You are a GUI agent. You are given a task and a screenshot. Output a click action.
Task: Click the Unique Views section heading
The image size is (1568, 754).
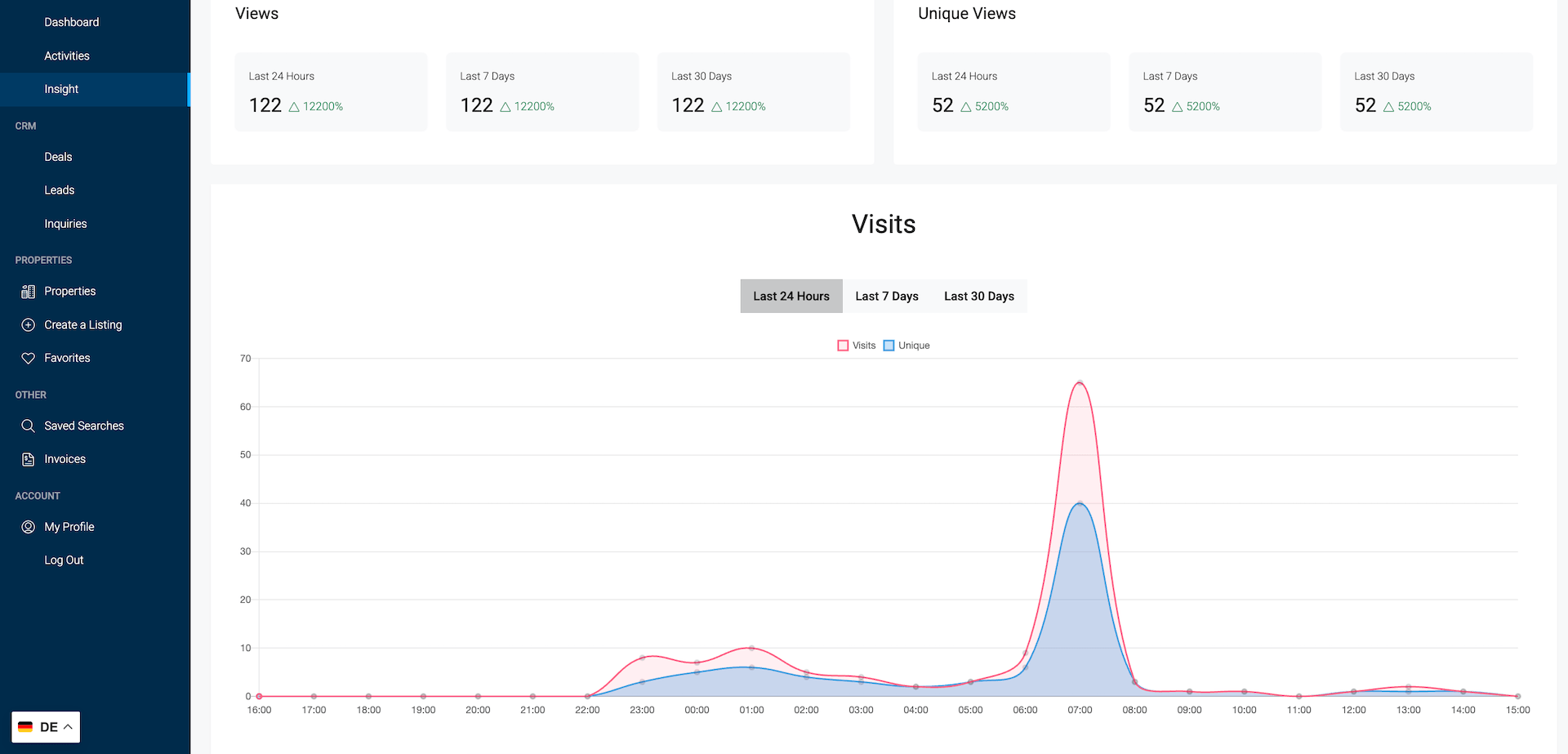click(967, 14)
